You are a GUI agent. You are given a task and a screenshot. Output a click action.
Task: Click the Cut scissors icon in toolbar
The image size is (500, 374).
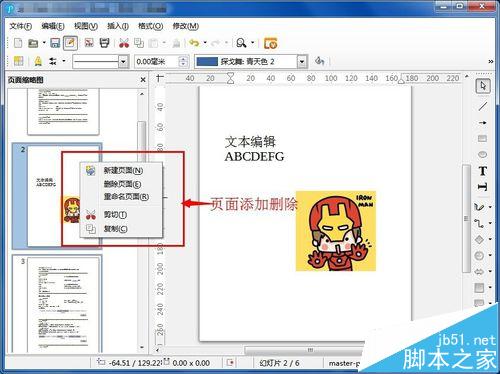pyautogui.click(x=124, y=43)
